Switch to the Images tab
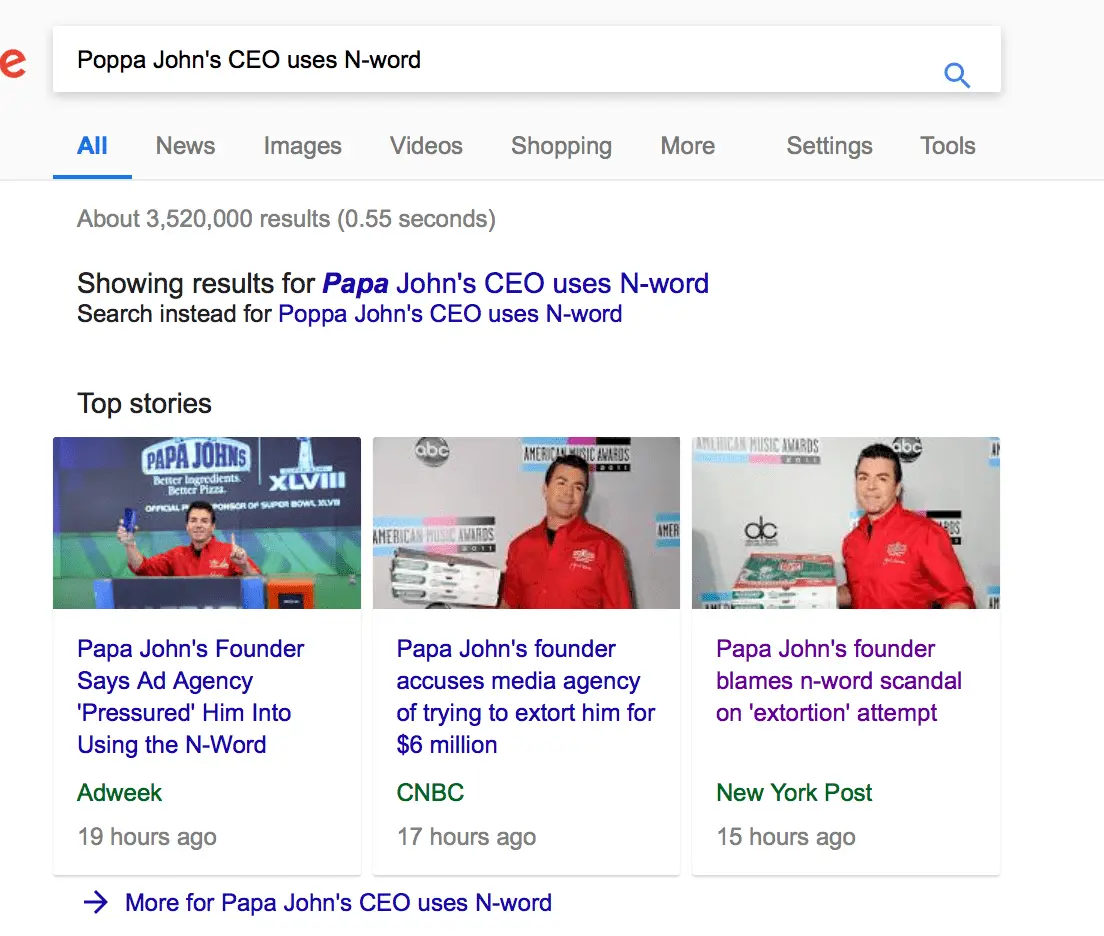 click(x=302, y=146)
